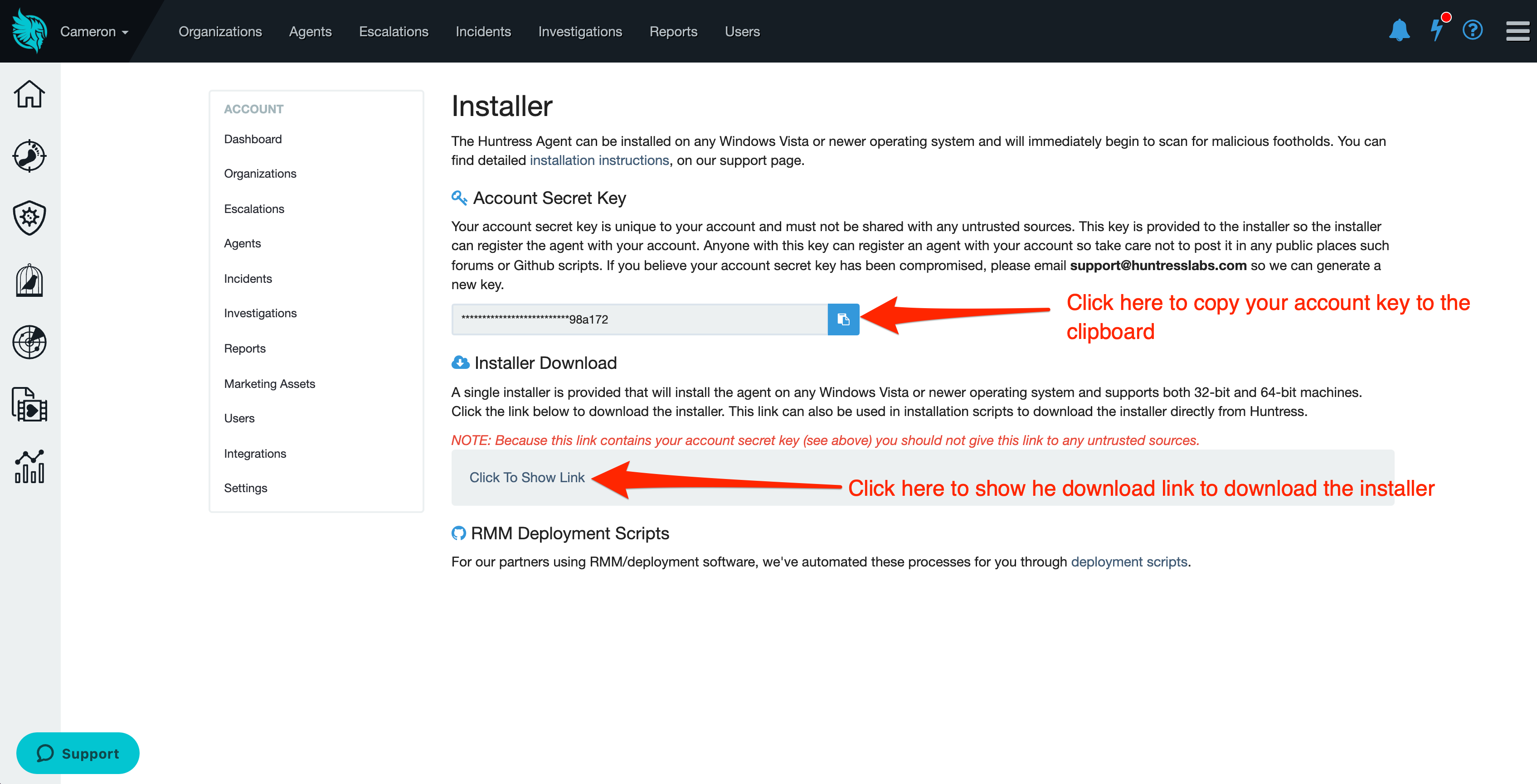Click To Show Link for installer
Image resolution: width=1537 pixels, height=784 pixels.
click(527, 478)
